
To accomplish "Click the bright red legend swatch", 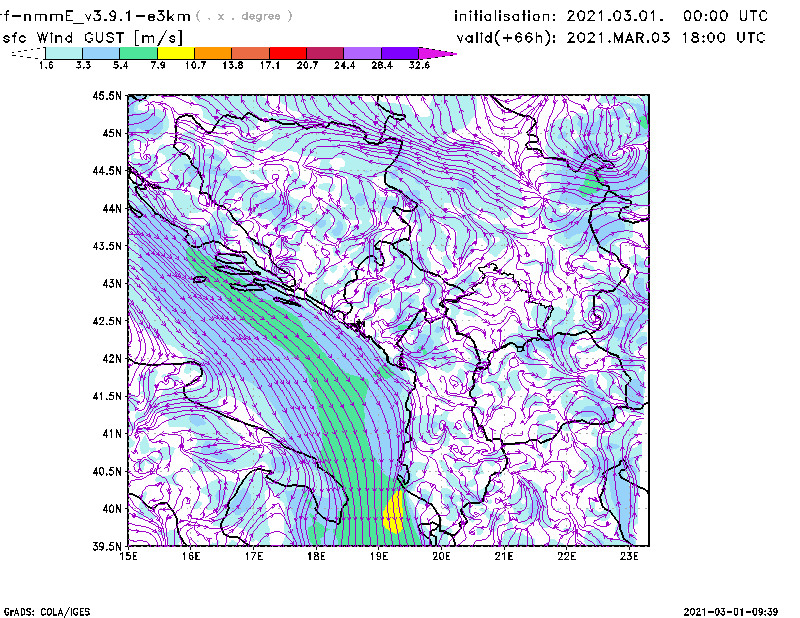I will (288, 53).
